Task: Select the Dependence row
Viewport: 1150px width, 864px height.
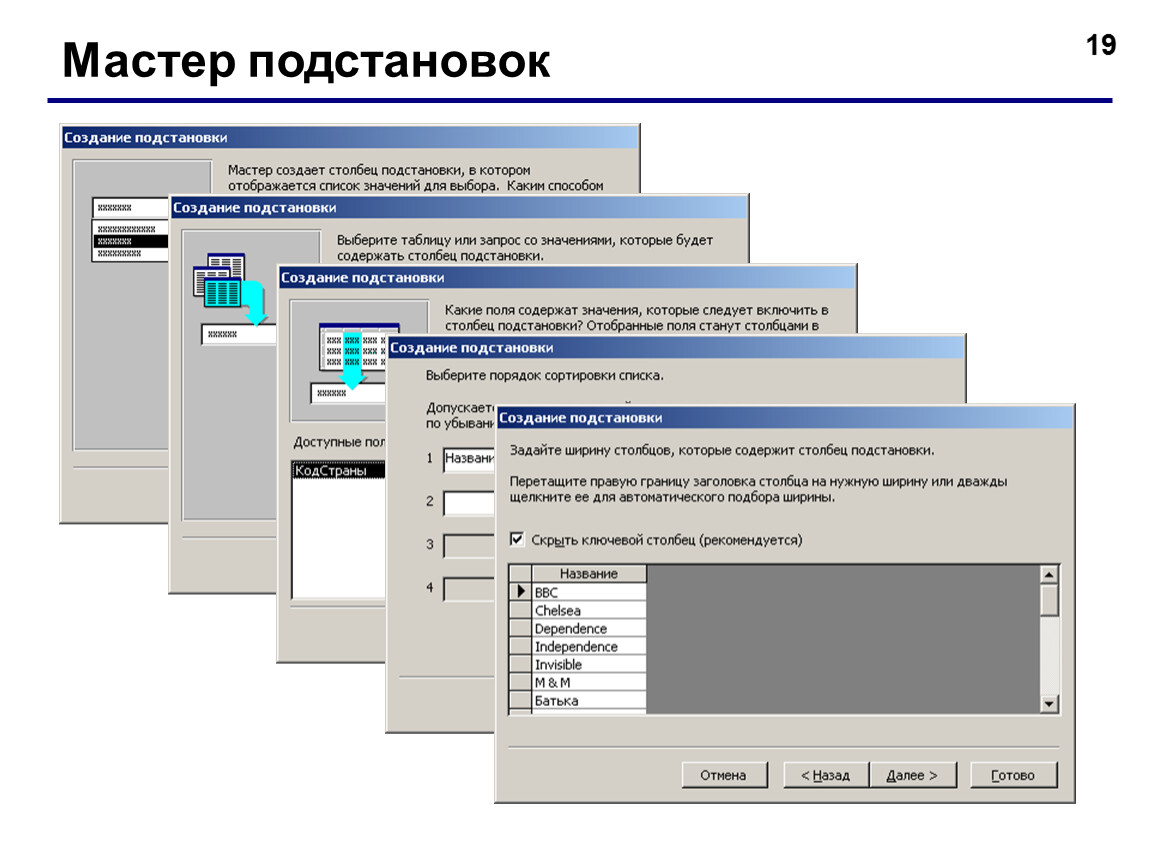Action: (589, 629)
